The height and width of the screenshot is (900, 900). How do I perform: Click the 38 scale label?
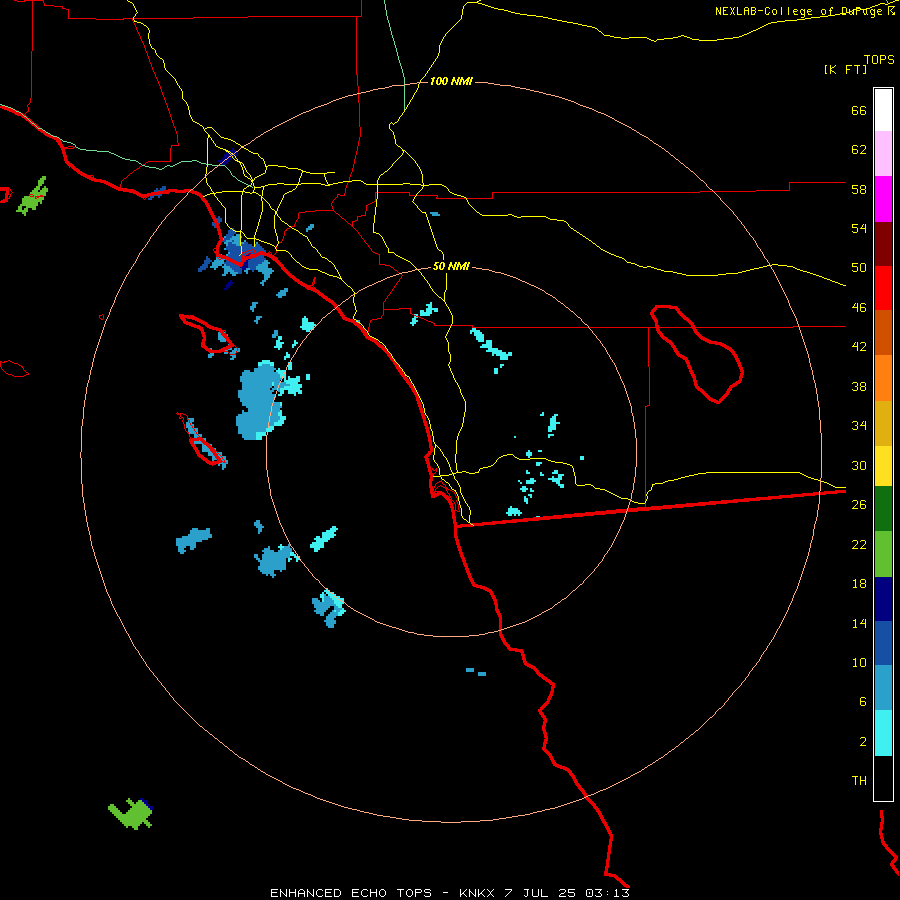coord(859,386)
